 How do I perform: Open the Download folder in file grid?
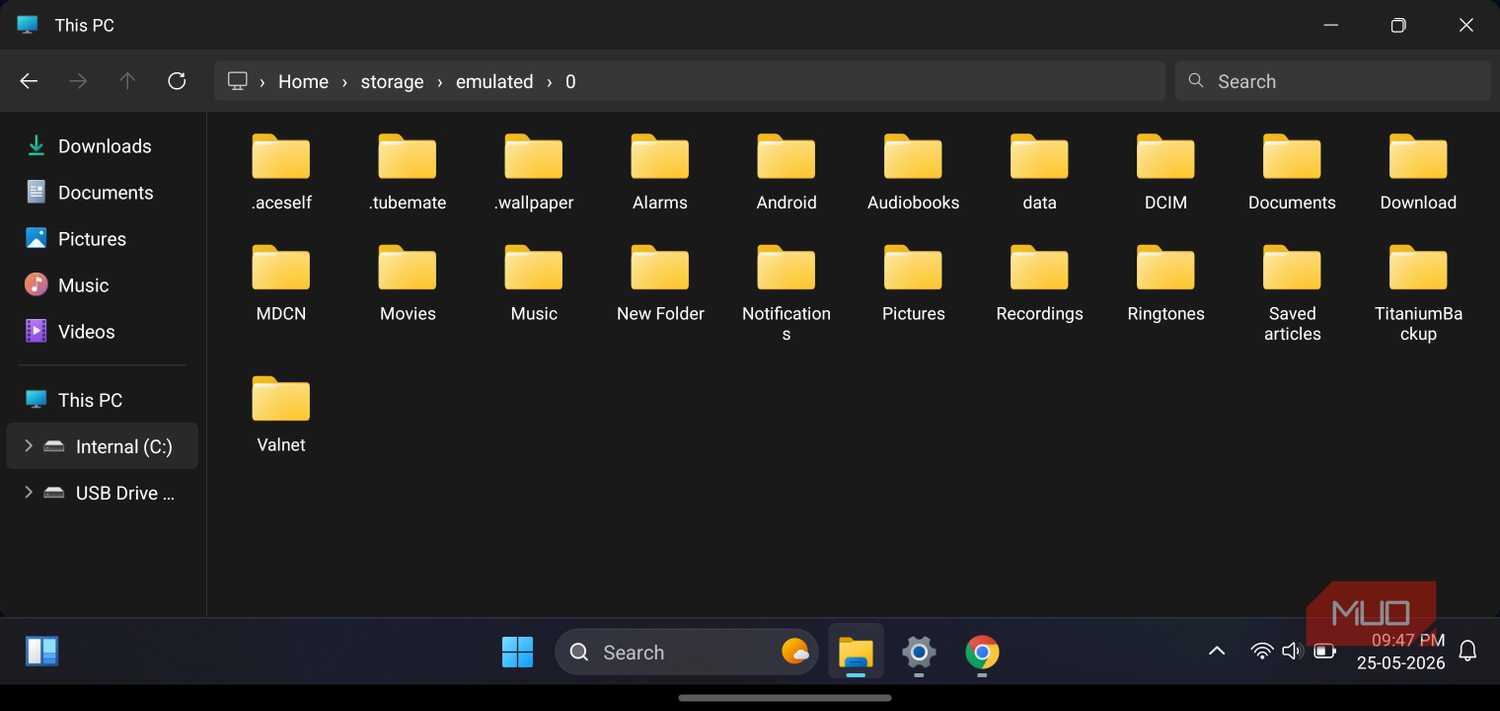coord(1418,173)
